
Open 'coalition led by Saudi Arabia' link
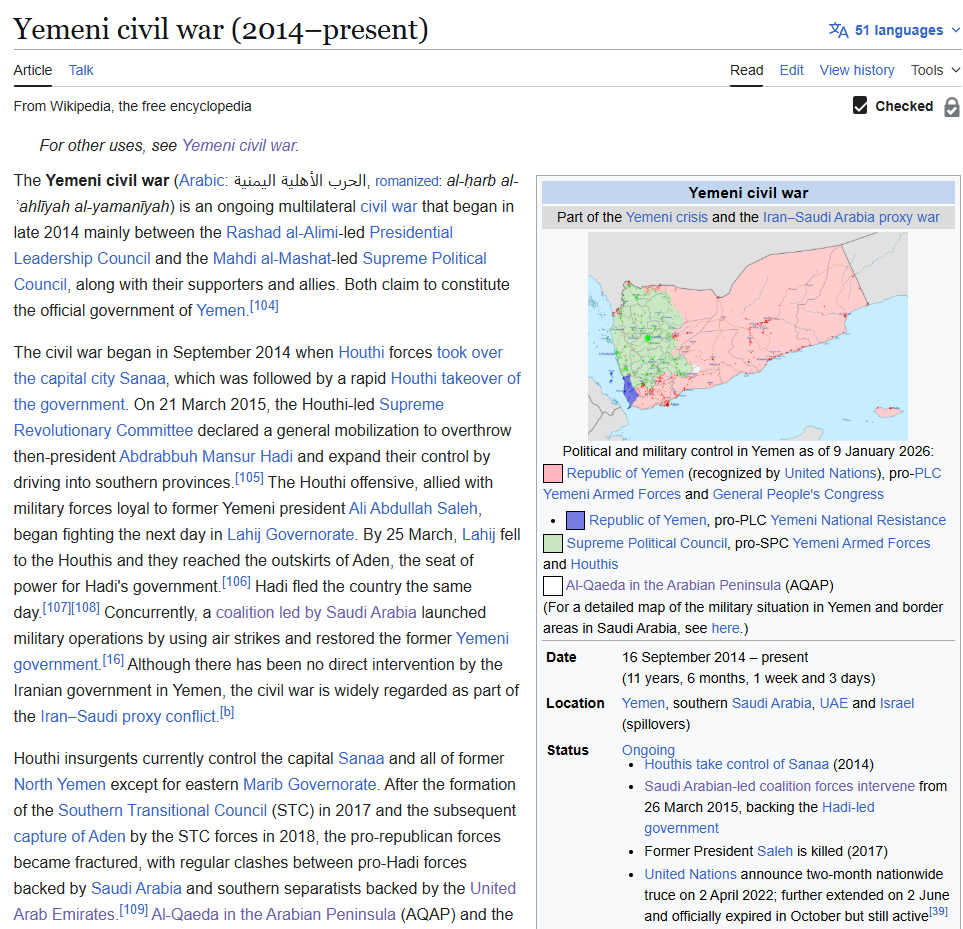pos(316,612)
